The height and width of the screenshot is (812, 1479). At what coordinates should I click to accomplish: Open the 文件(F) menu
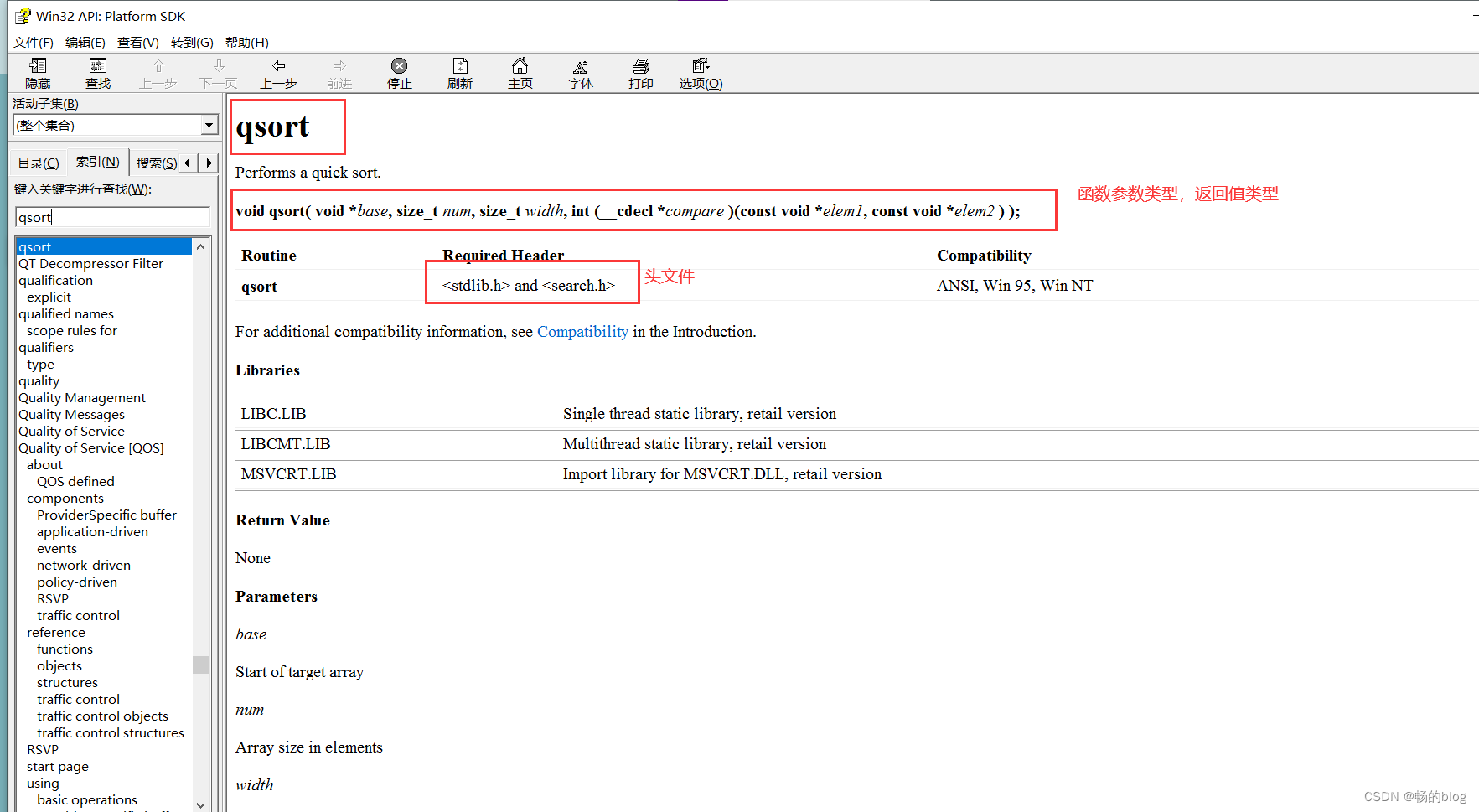pos(33,42)
